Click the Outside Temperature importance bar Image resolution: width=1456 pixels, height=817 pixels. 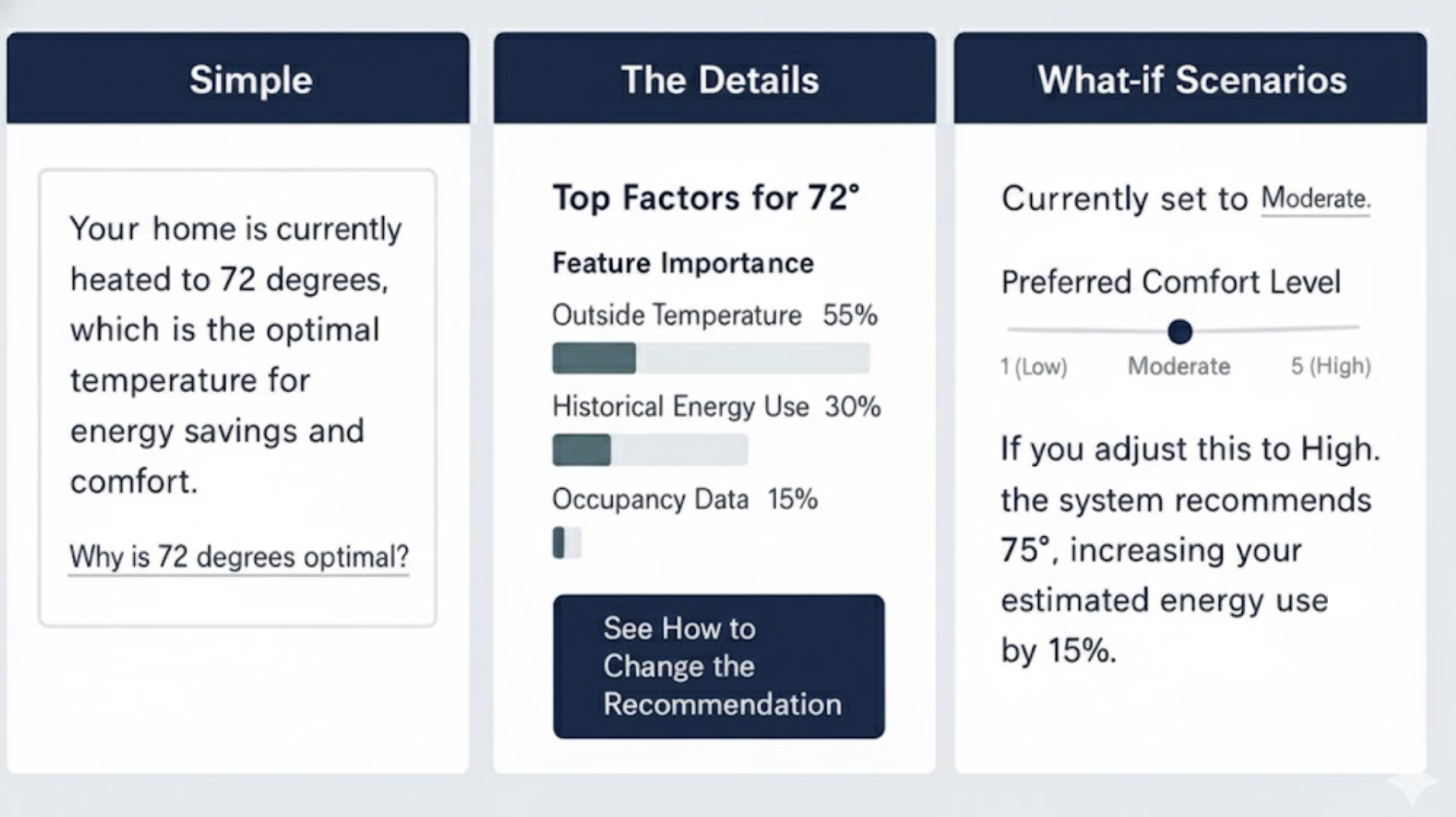tap(710, 358)
